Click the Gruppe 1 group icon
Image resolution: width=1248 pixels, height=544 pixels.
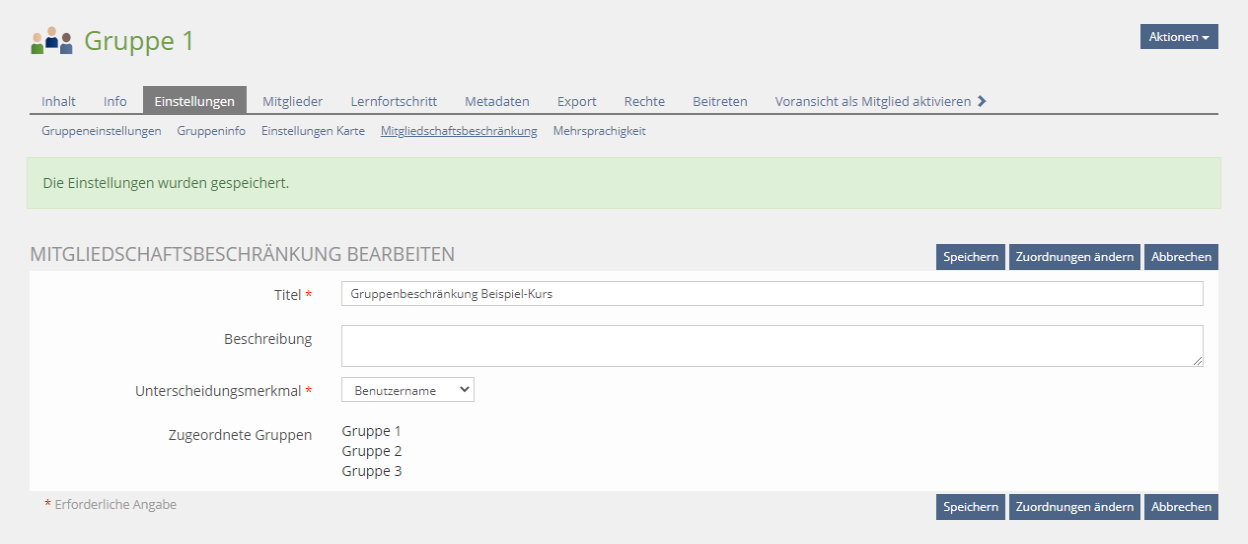[52, 41]
